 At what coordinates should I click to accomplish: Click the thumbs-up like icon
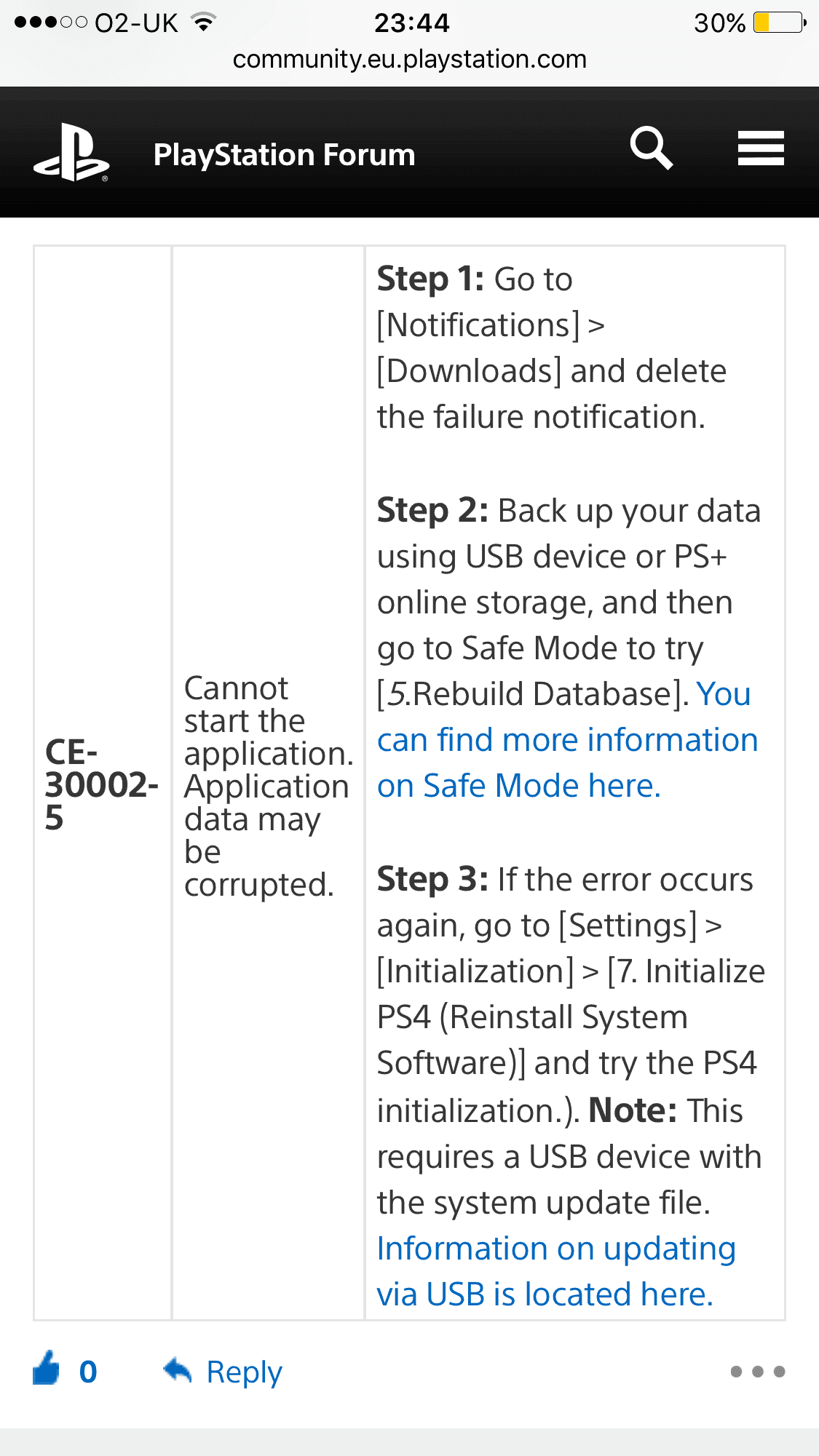[47, 1369]
